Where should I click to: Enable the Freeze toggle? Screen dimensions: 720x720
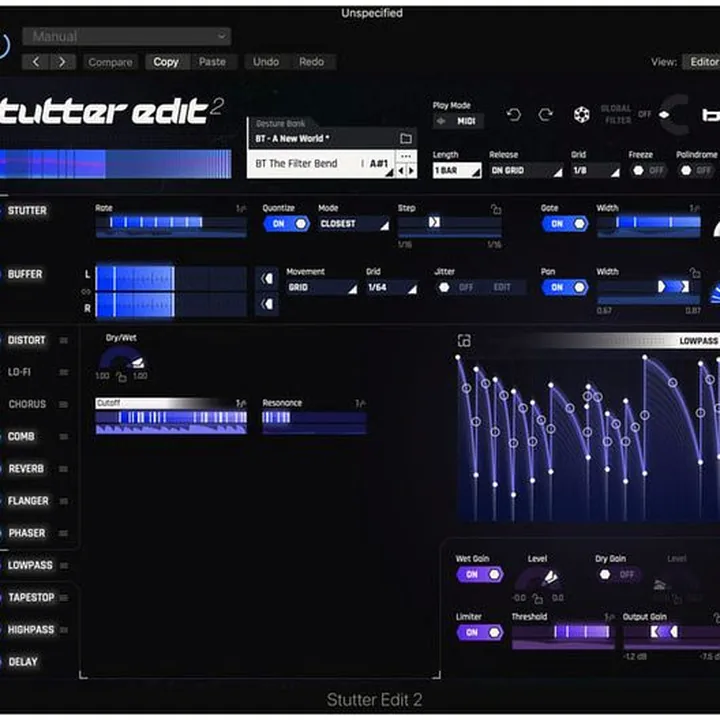click(x=648, y=170)
